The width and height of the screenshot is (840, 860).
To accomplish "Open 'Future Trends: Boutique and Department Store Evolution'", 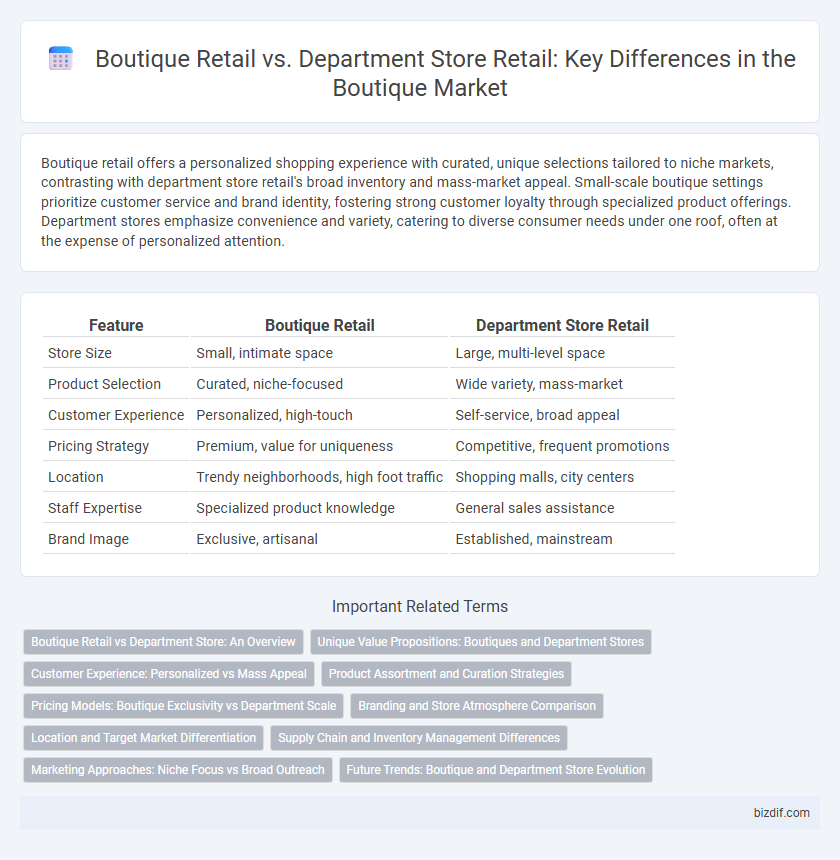I will (496, 770).
